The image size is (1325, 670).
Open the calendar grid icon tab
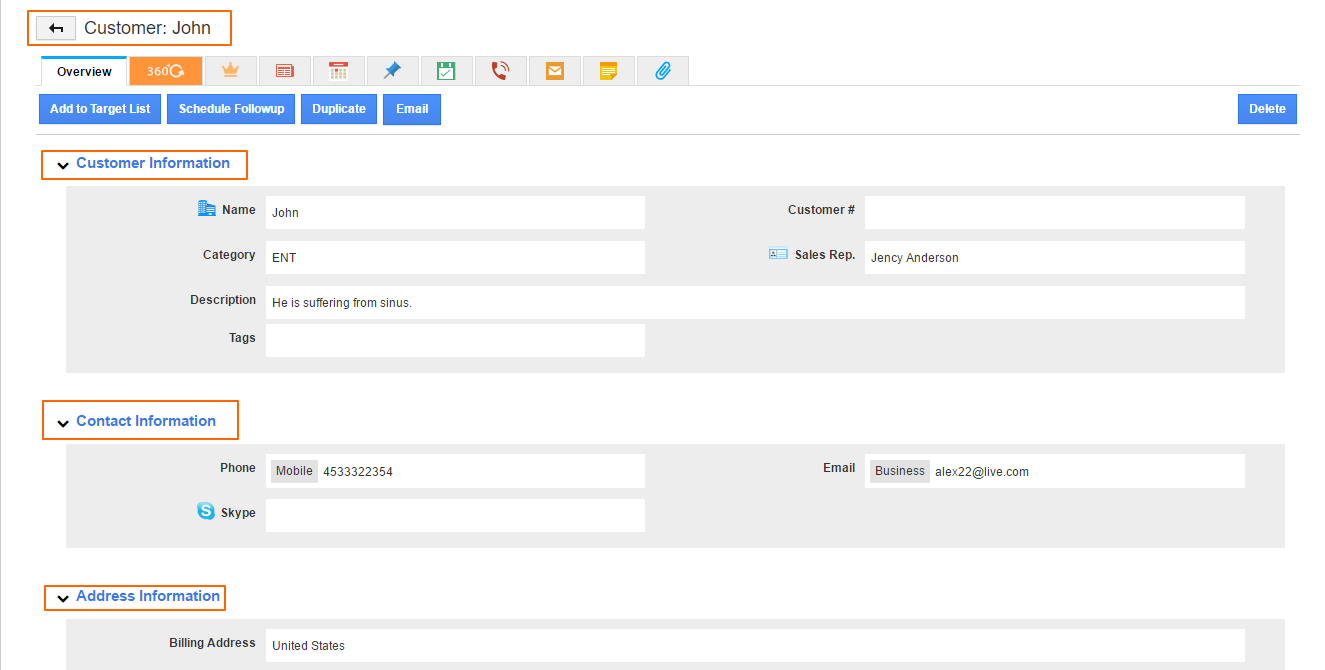coord(338,71)
